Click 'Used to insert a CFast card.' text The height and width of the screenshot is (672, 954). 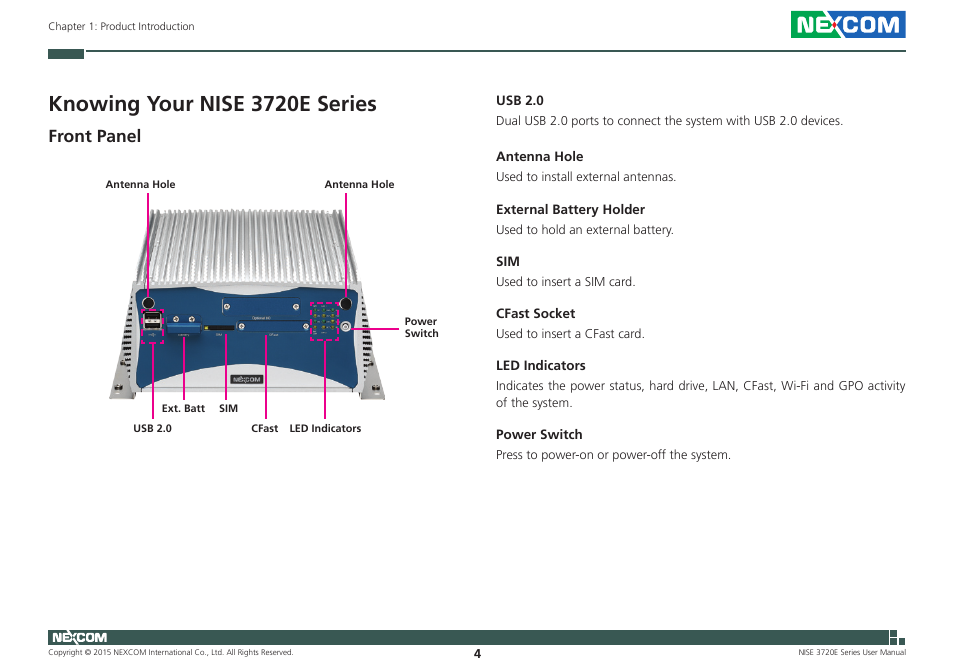pos(570,333)
